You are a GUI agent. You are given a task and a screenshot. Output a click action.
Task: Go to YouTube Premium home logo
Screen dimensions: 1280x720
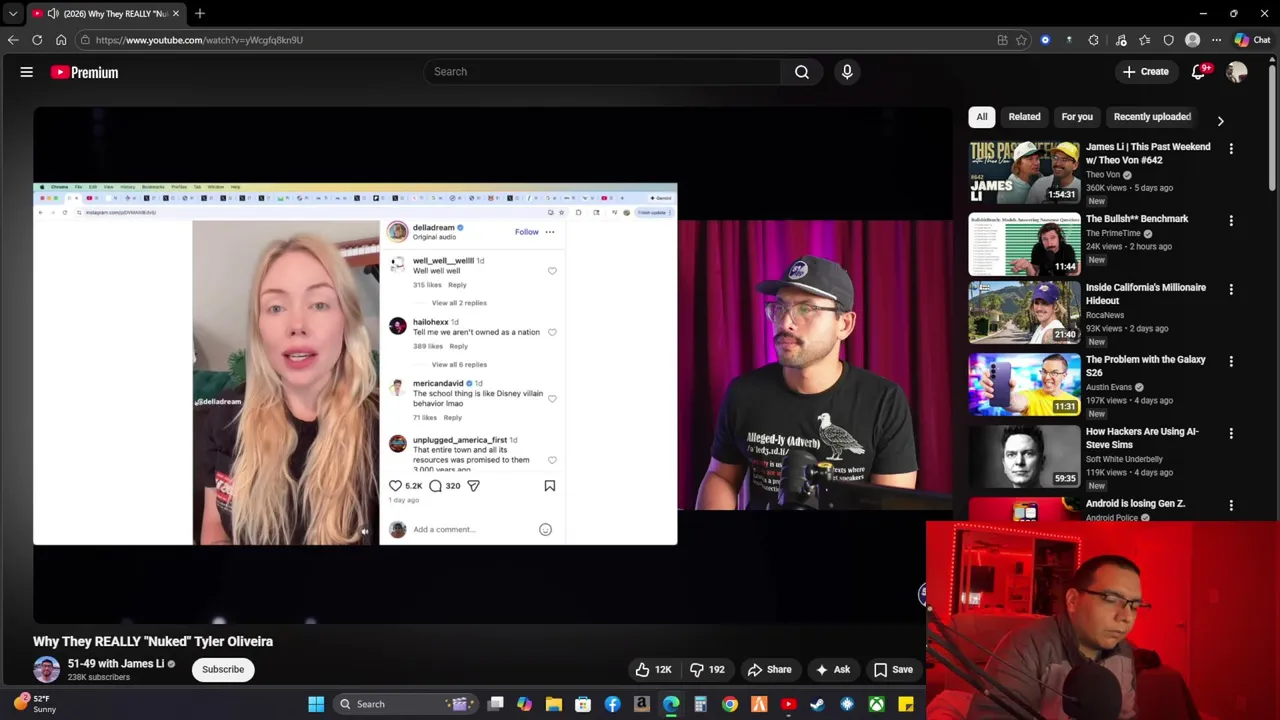coord(85,72)
